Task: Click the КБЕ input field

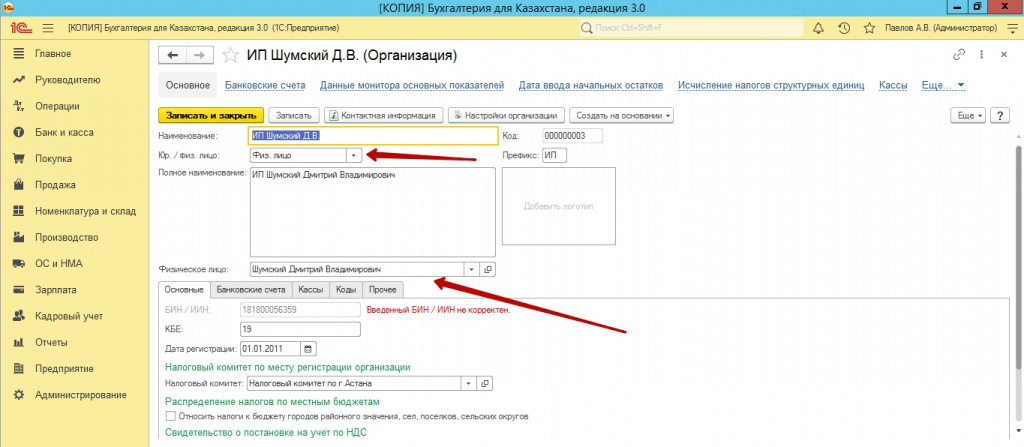Action: (300, 329)
